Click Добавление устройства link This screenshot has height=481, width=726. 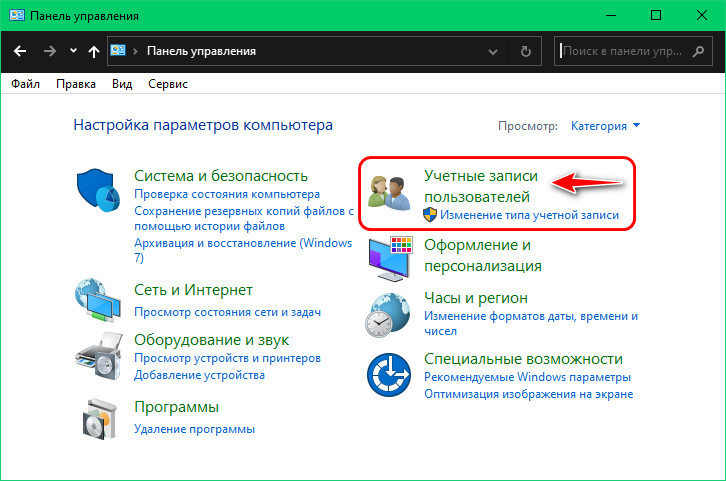[199, 375]
